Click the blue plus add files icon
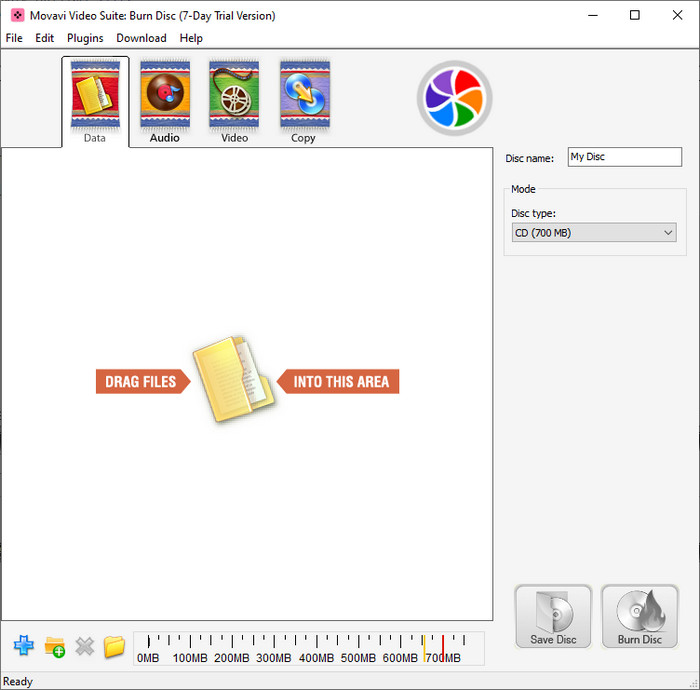 24,645
